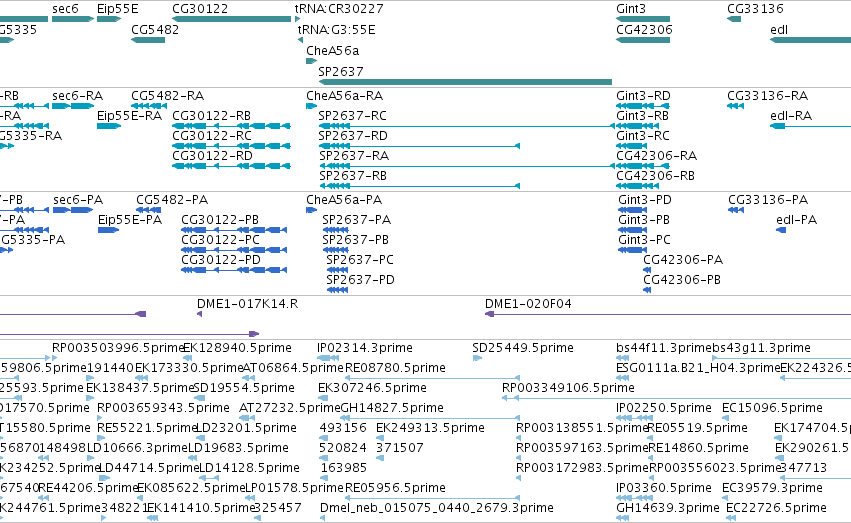The width and height of the screenshot is (851, 523).
Task: Select the GH14639.3prime EST label
Action: pos(668,508)
